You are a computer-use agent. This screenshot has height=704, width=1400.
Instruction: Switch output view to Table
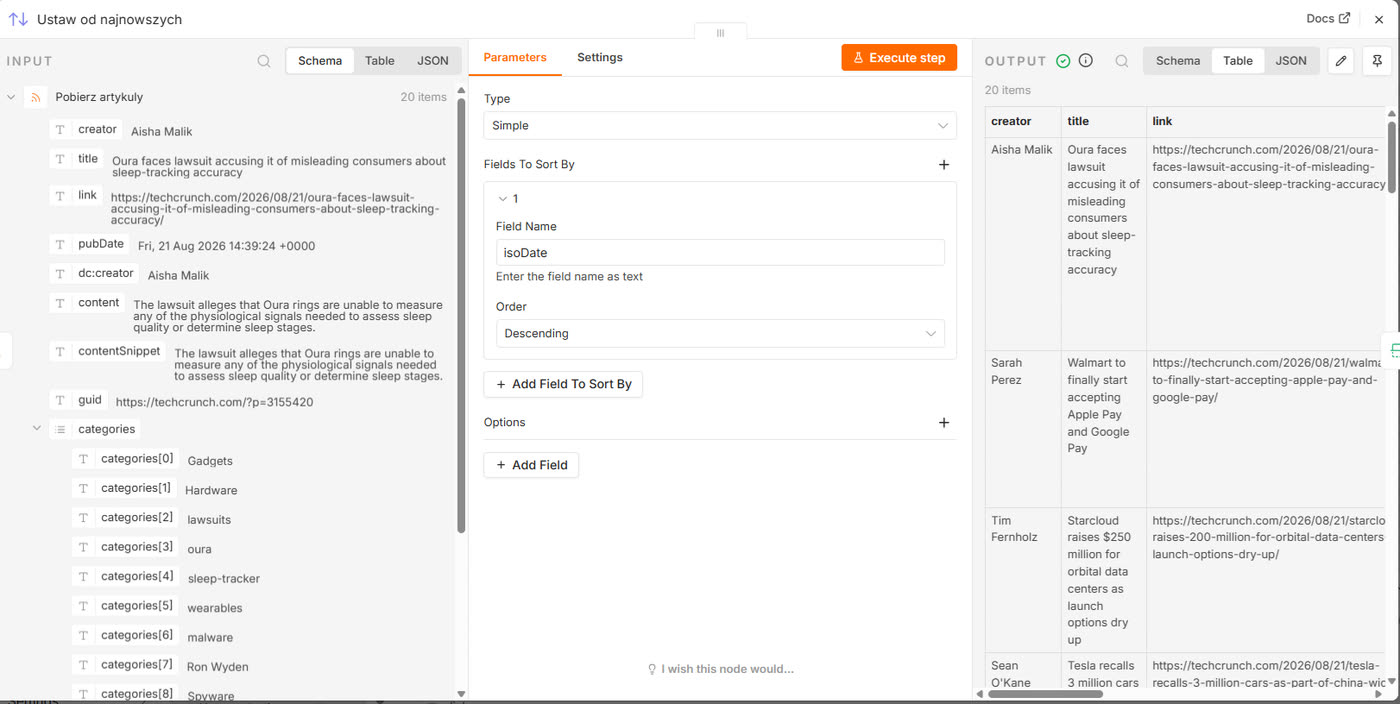click(1238, 61)
